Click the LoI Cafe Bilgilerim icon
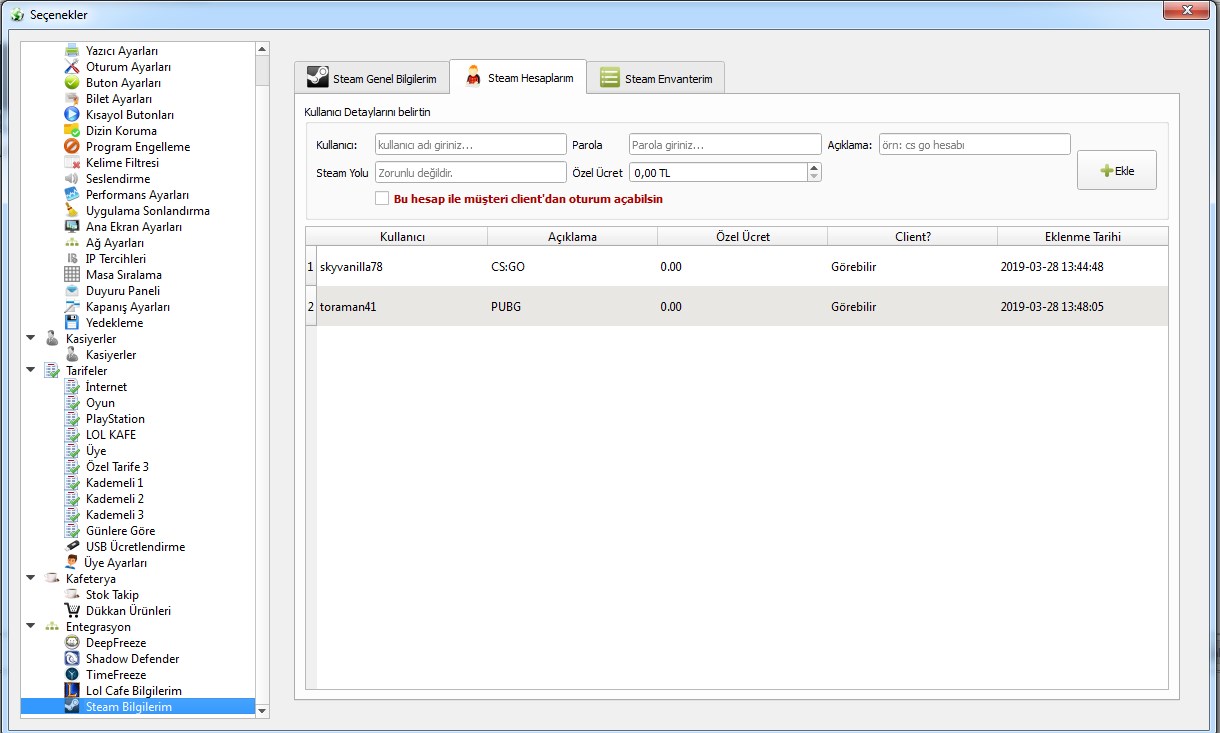 tap(72, 691)
